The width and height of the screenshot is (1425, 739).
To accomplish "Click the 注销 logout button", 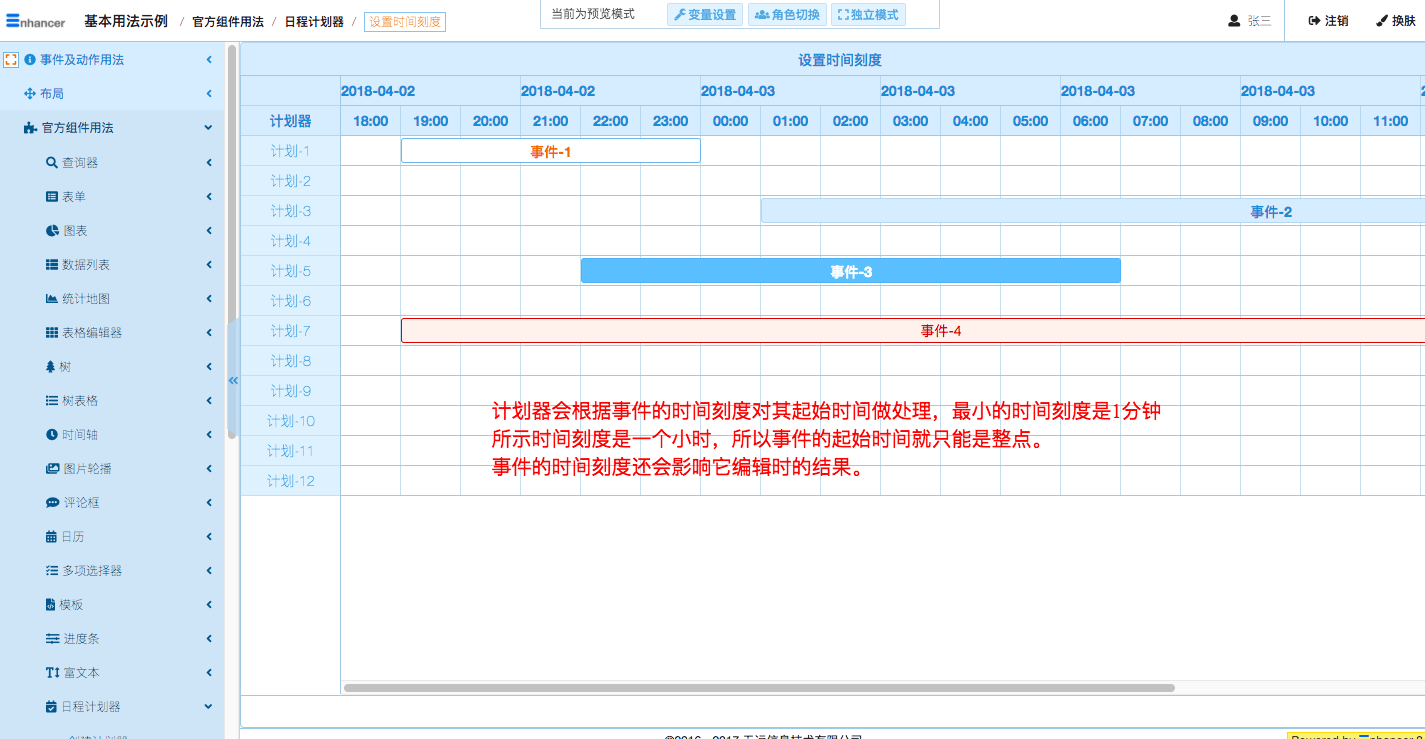I will tap(1328, 21).
